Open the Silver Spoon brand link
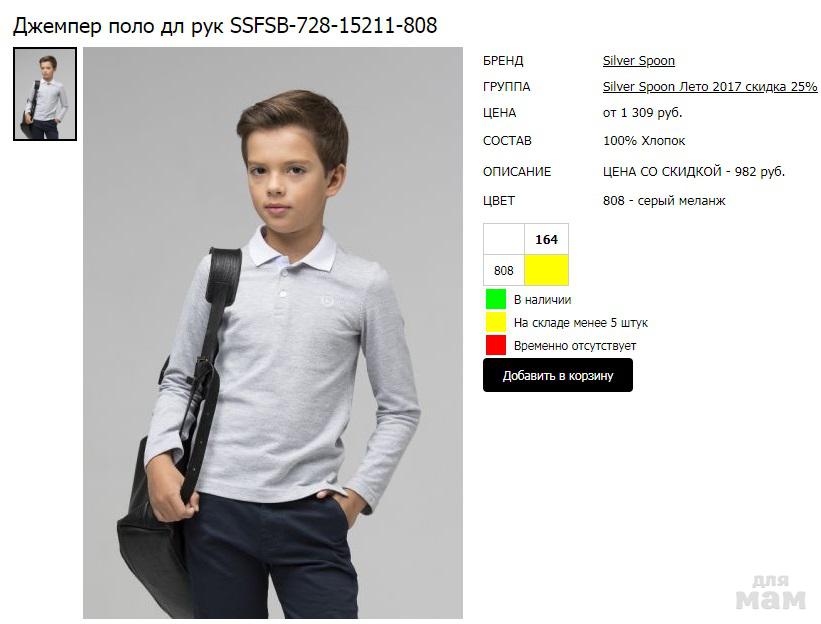Viewport: 821px width, 624px height. (638, 61)
